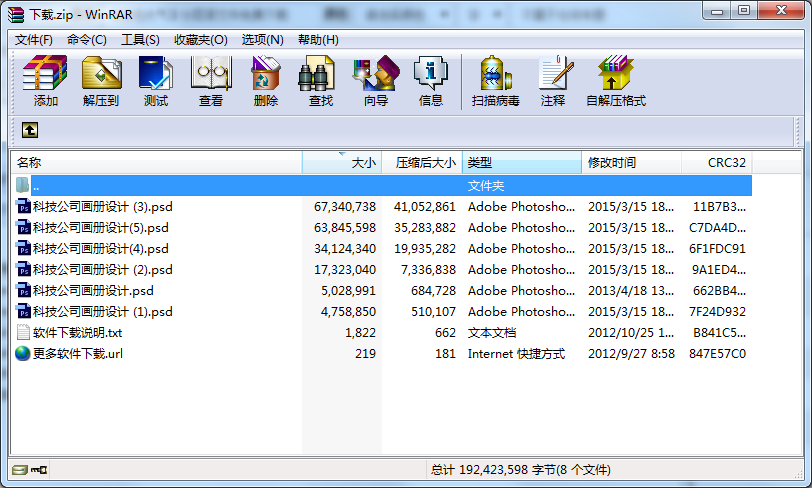Viewport: 812px width, 488px height.
Task: Click the date 2013/4/18 13...
Action: (631, 291)
